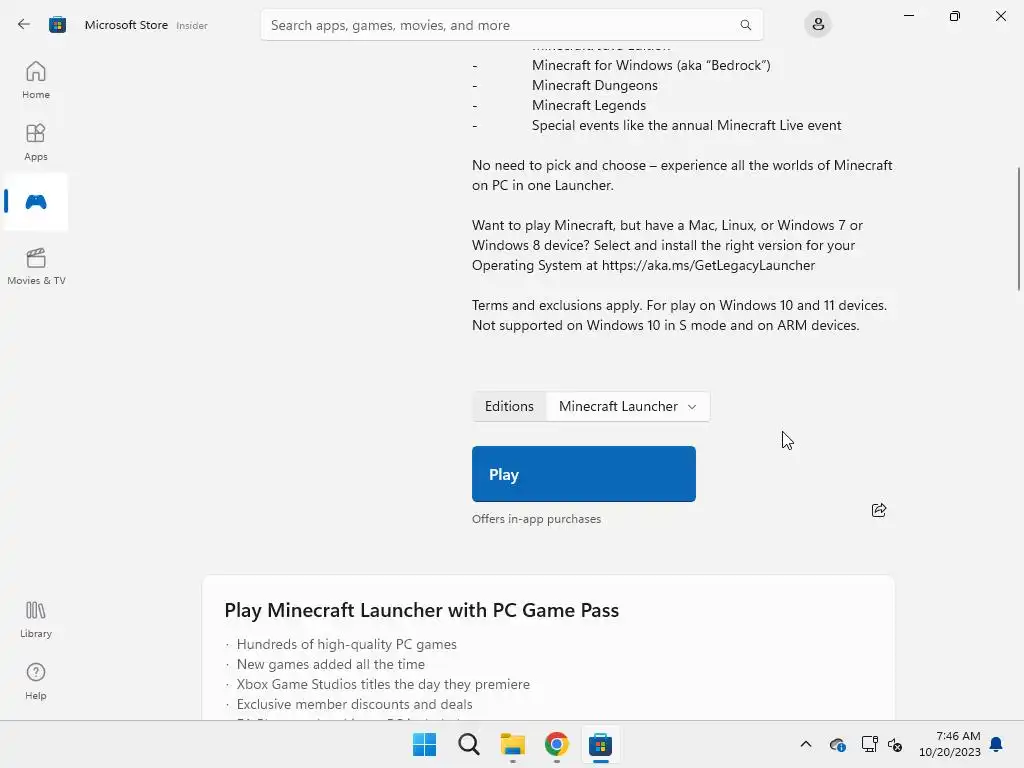The image size is (1024, 768).
Task: Click the Play button
Action: 584,474
